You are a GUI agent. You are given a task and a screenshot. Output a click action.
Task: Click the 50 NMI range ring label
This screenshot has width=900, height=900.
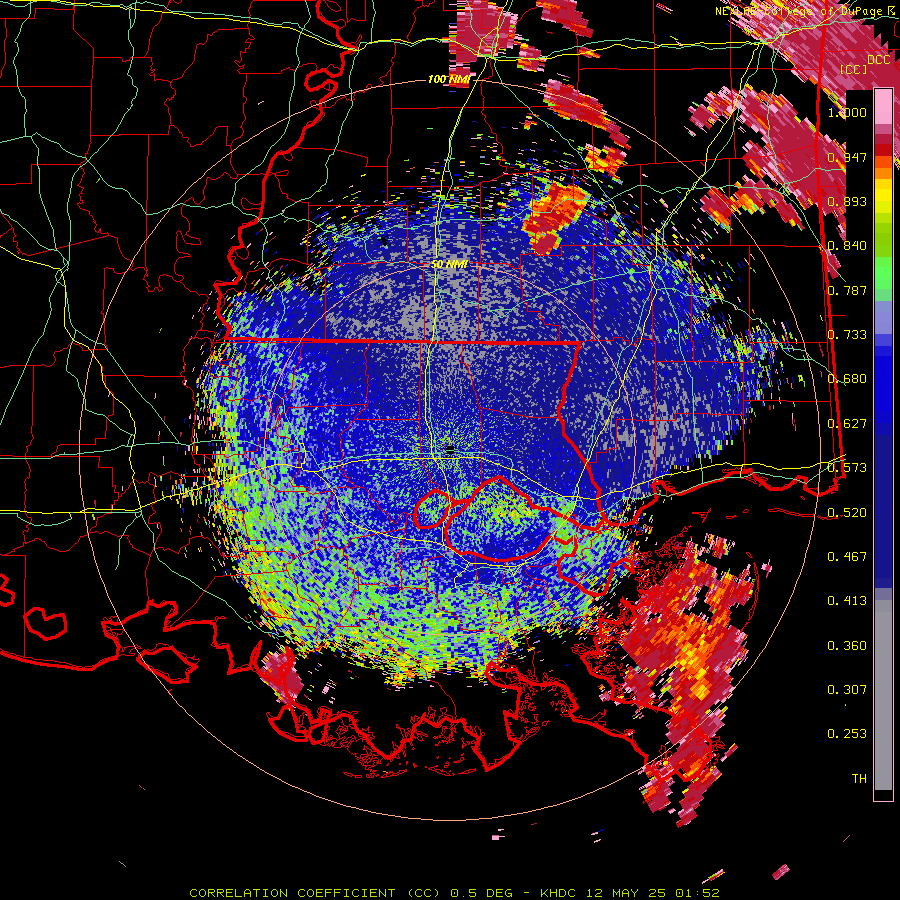449,264
